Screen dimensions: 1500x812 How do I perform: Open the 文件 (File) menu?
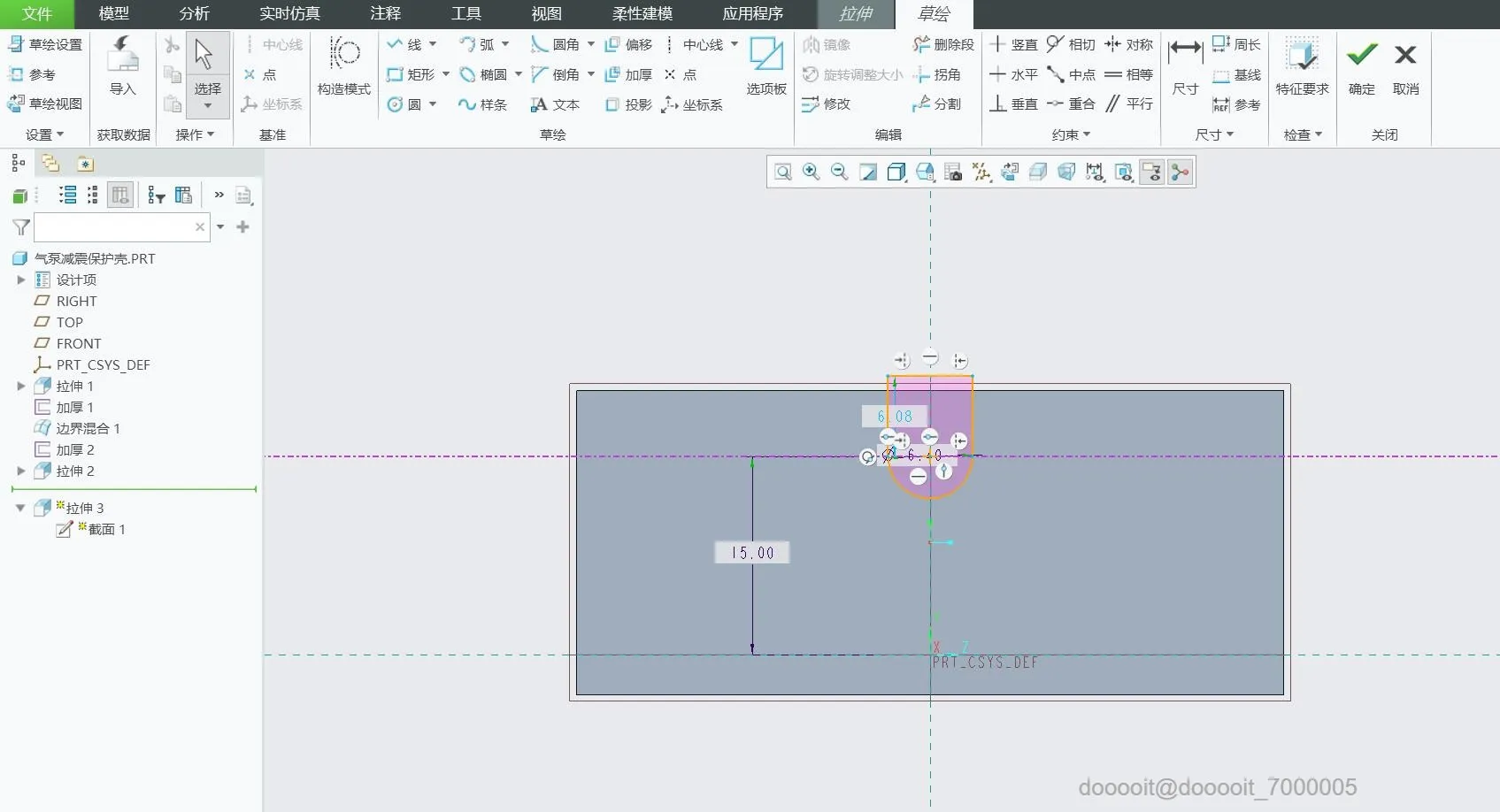coord(37,14)
